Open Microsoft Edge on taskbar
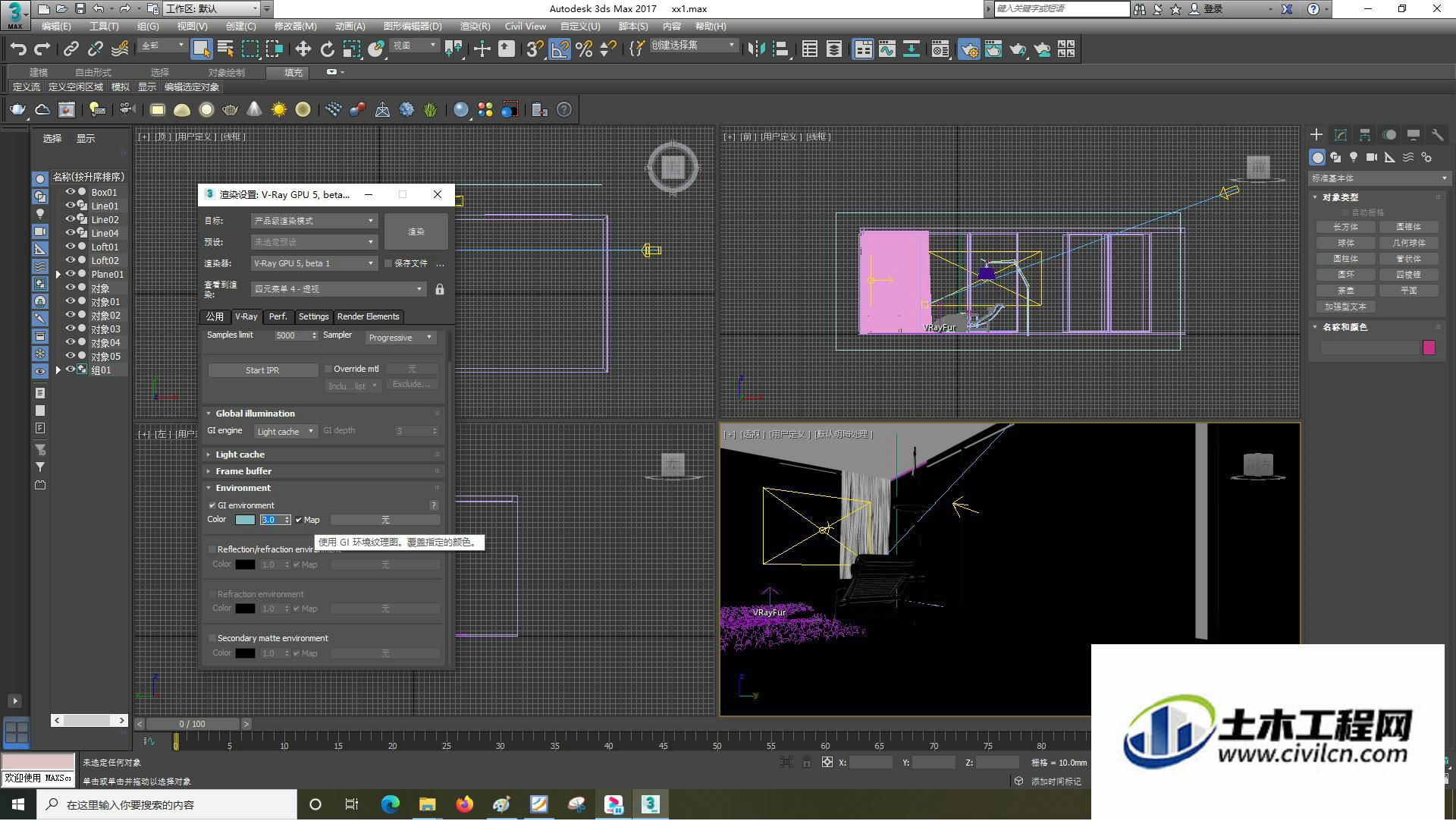 [x=391, y=804]
